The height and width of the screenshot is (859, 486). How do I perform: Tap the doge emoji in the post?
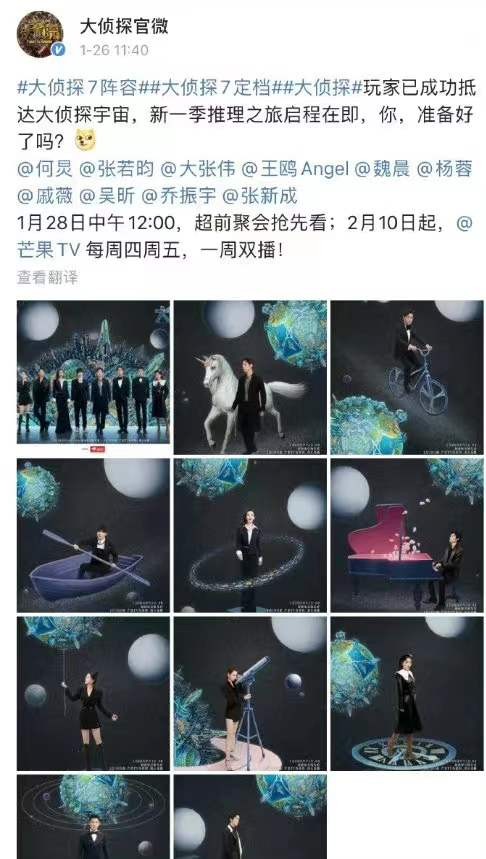click(x=85, y=141)
